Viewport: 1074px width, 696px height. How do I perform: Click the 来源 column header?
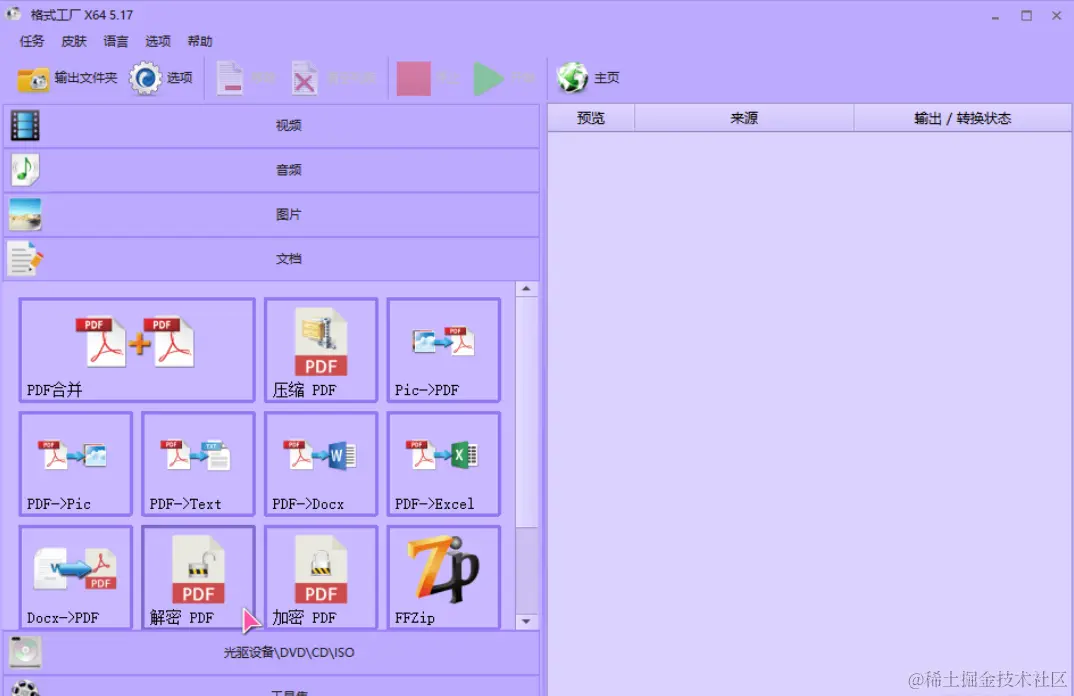(x=744, y=118)
